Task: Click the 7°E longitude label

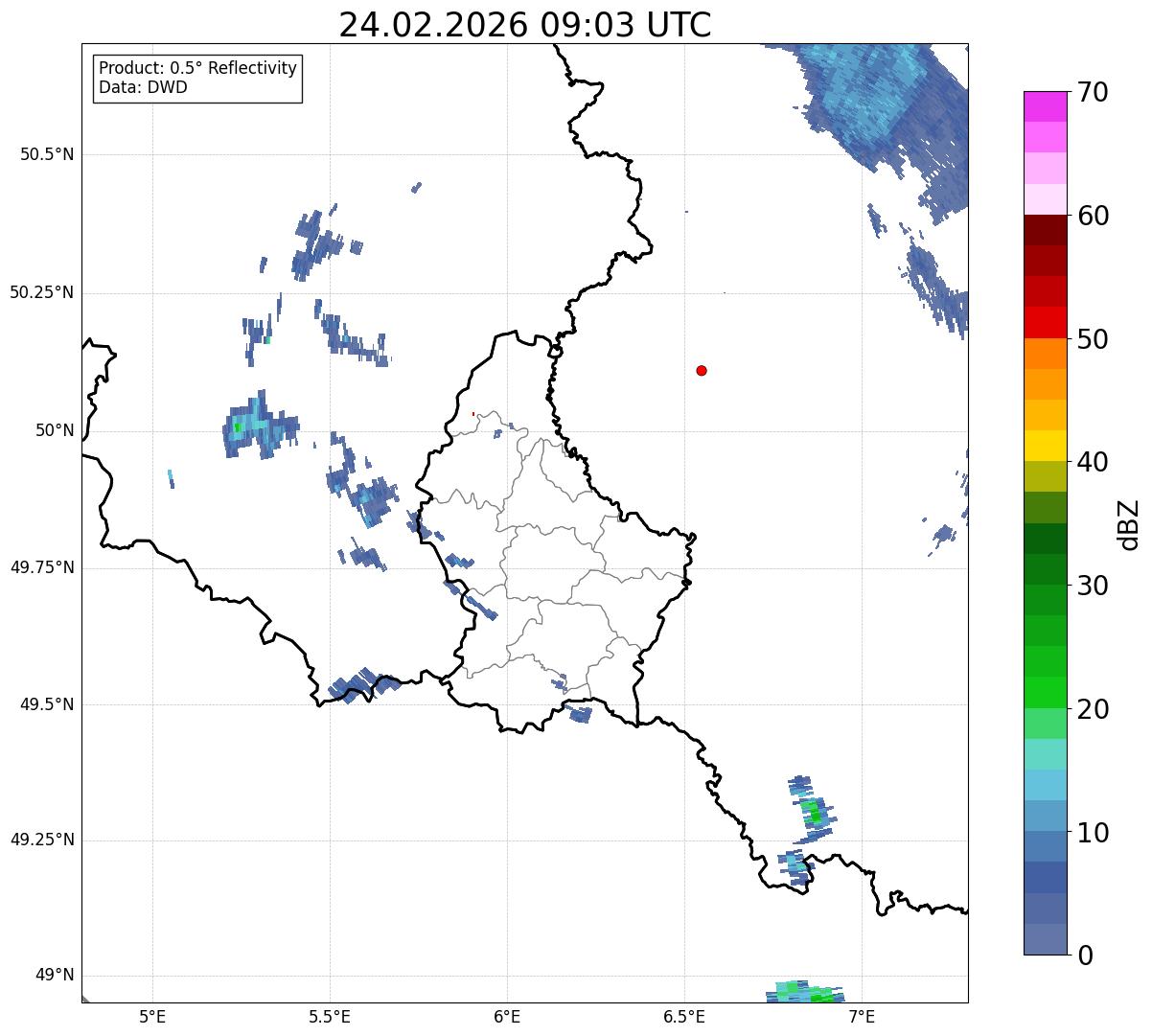Action: pos(862,1016)
